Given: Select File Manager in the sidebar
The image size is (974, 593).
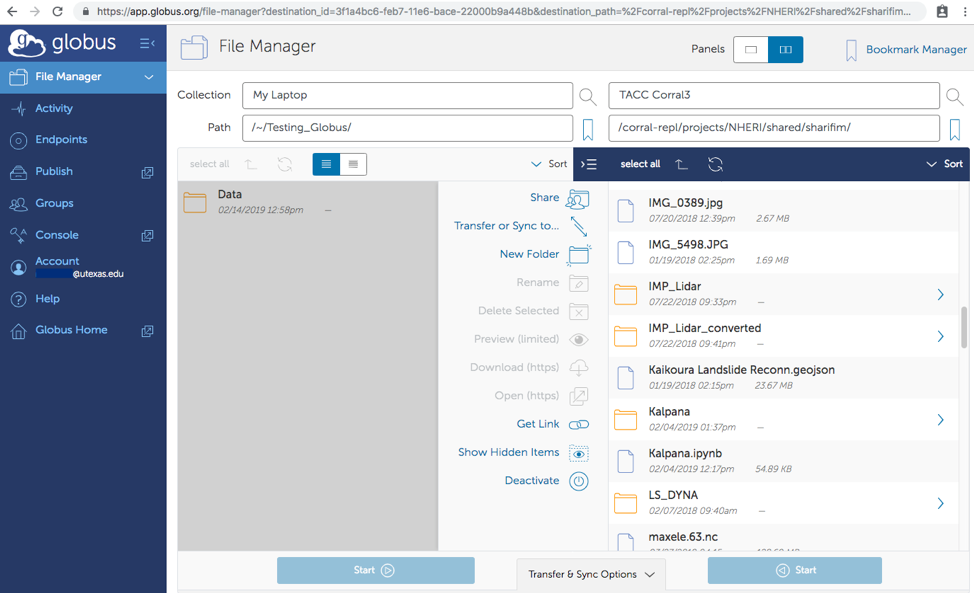Looking at the screenshot, I should click(83, 77).
